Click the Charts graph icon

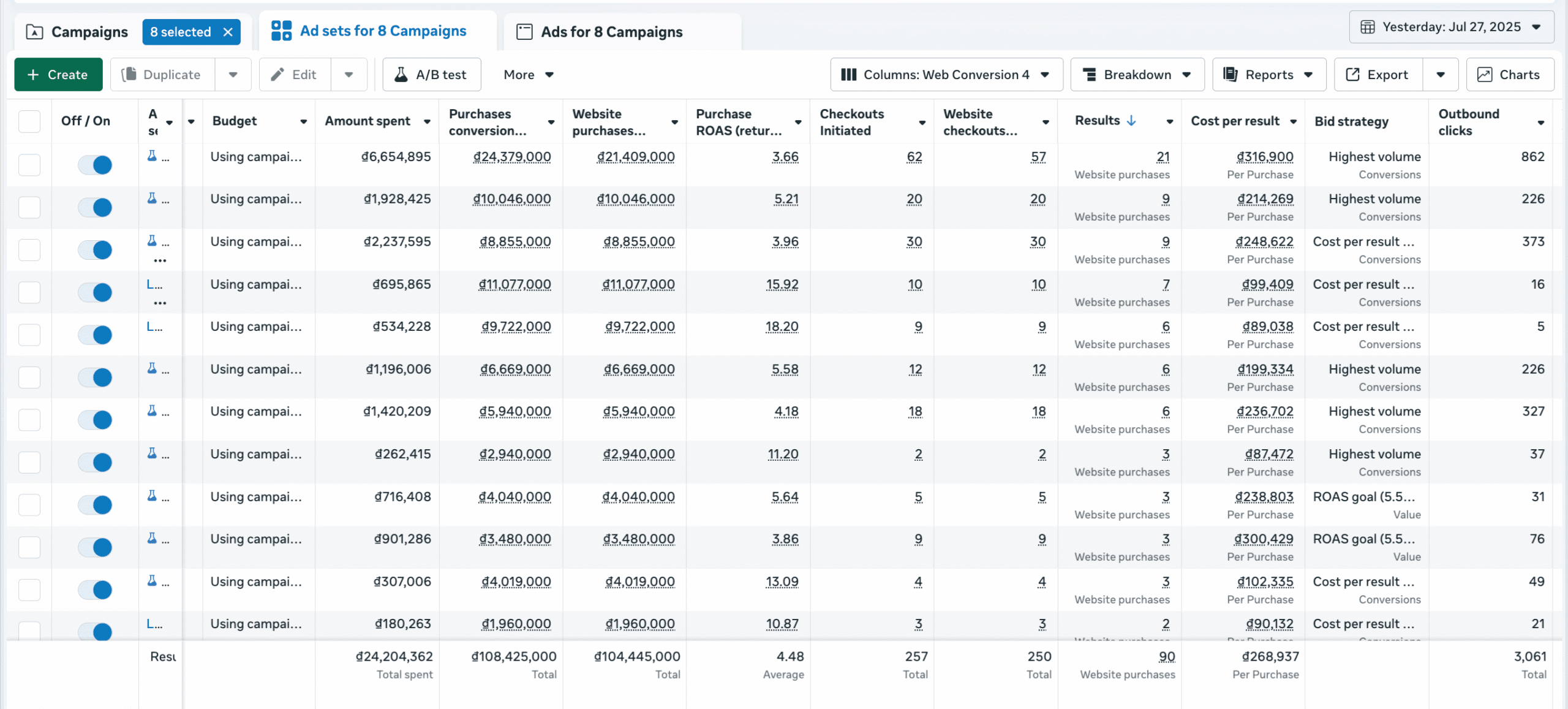[x=1485, y=75]
